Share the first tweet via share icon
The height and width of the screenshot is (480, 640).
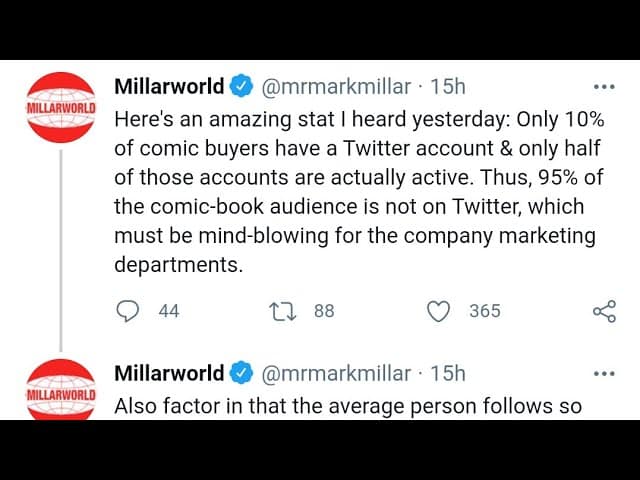coord(604,311)
